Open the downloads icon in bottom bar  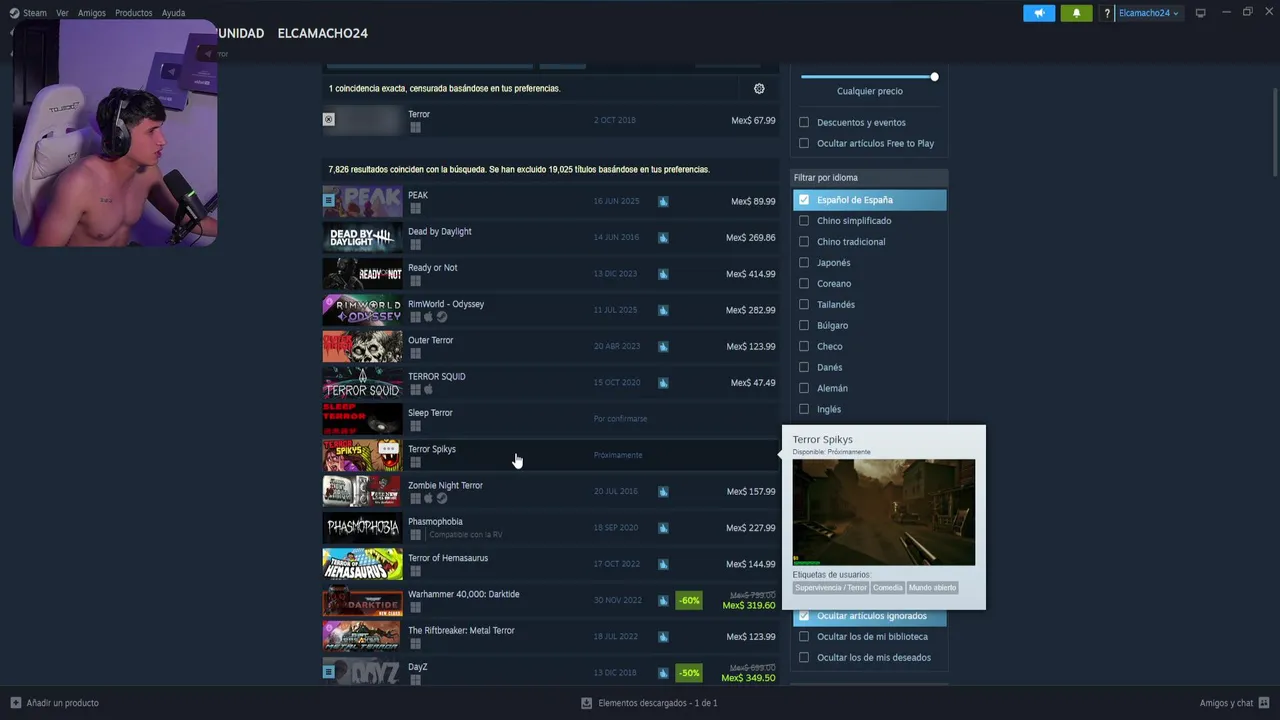(x=587, y=703)
